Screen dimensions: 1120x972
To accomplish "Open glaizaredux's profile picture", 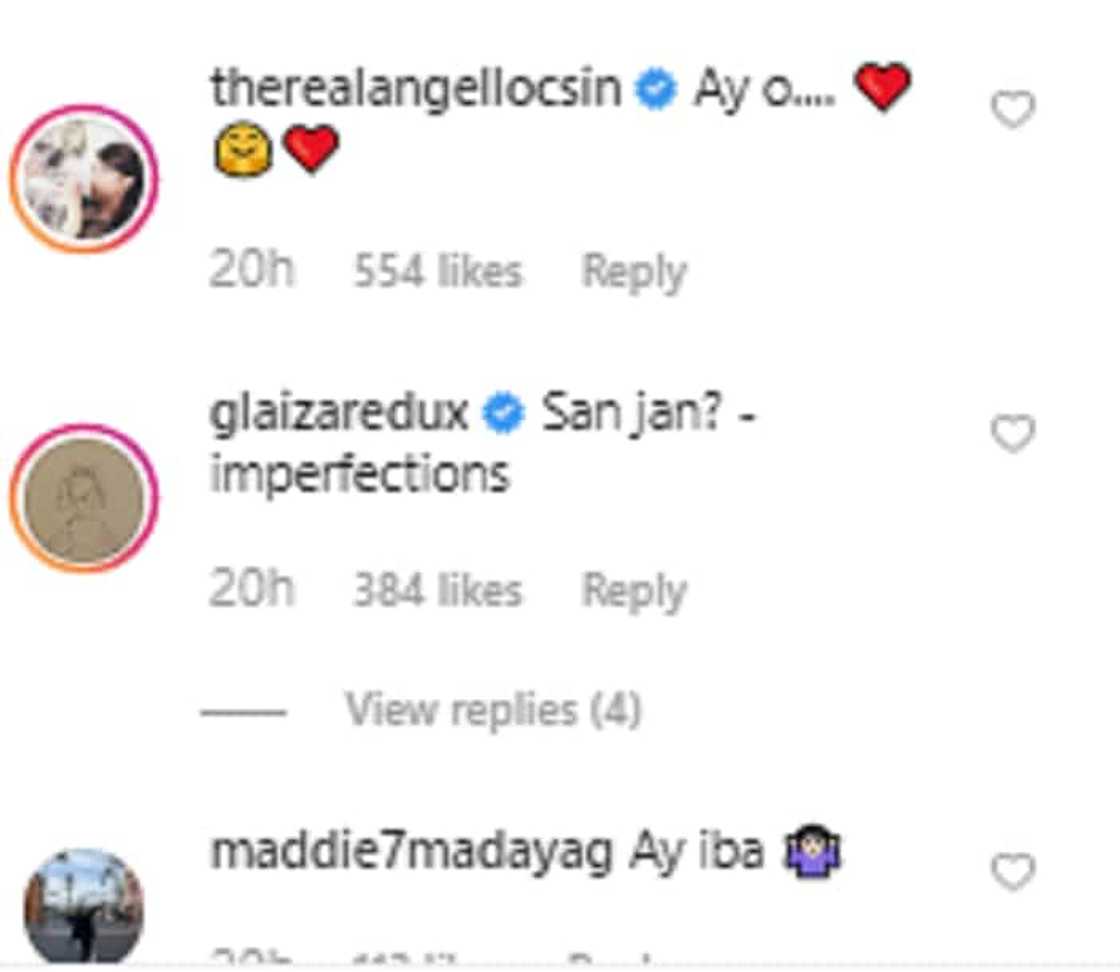I will (85, 499).
